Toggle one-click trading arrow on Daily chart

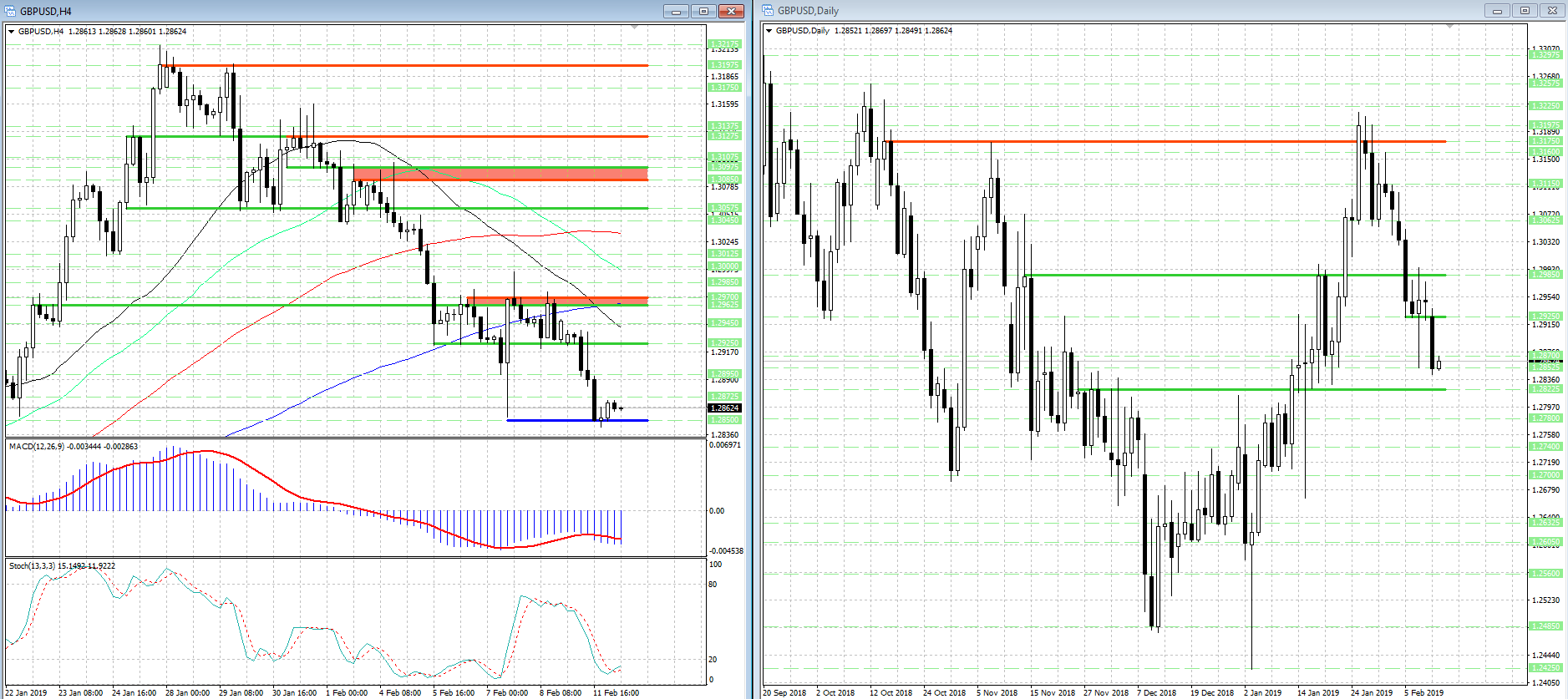pyautogui.click(x=769, y=31)
